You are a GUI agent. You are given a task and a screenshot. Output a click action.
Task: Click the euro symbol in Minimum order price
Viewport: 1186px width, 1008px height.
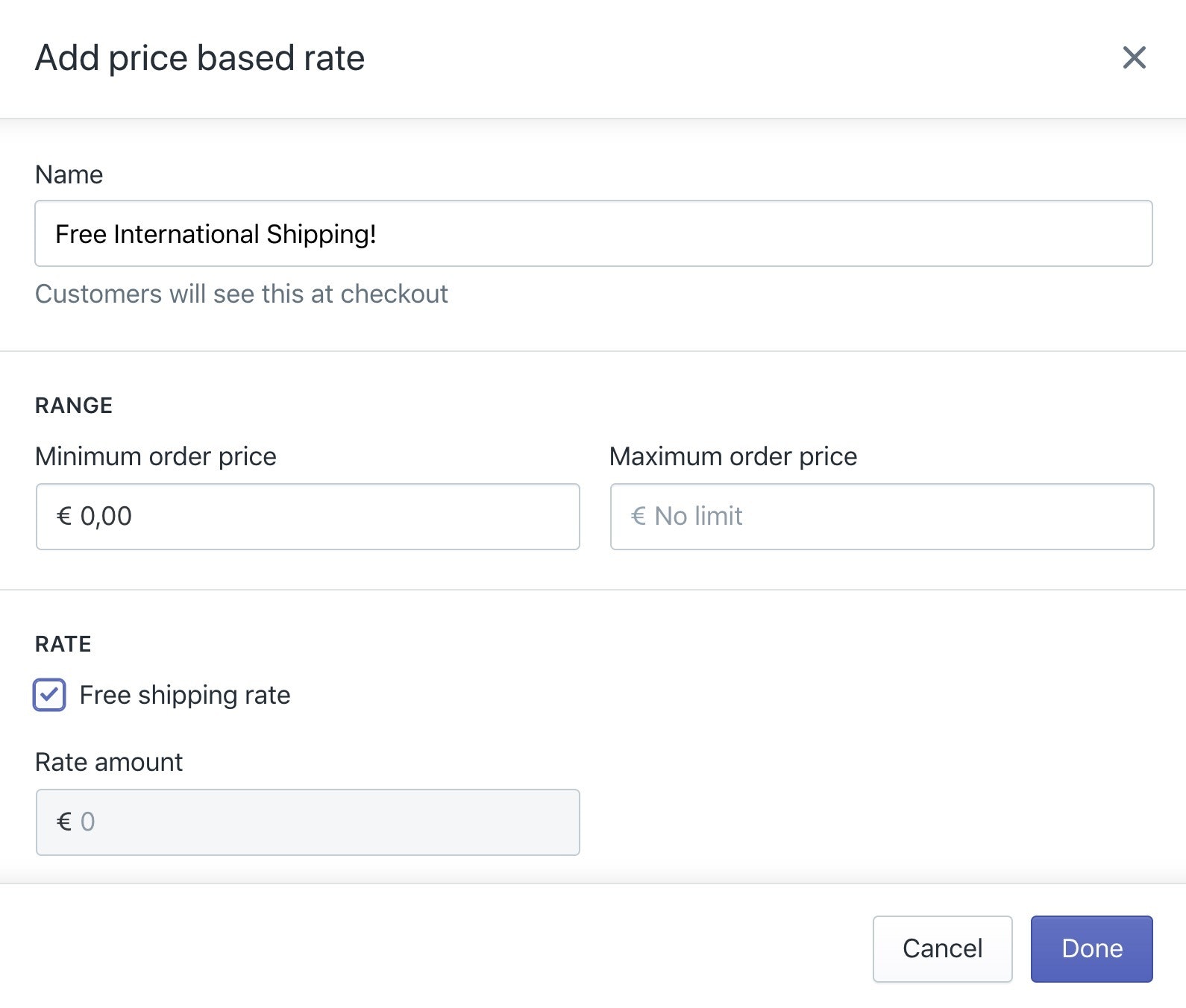[64, 516]
